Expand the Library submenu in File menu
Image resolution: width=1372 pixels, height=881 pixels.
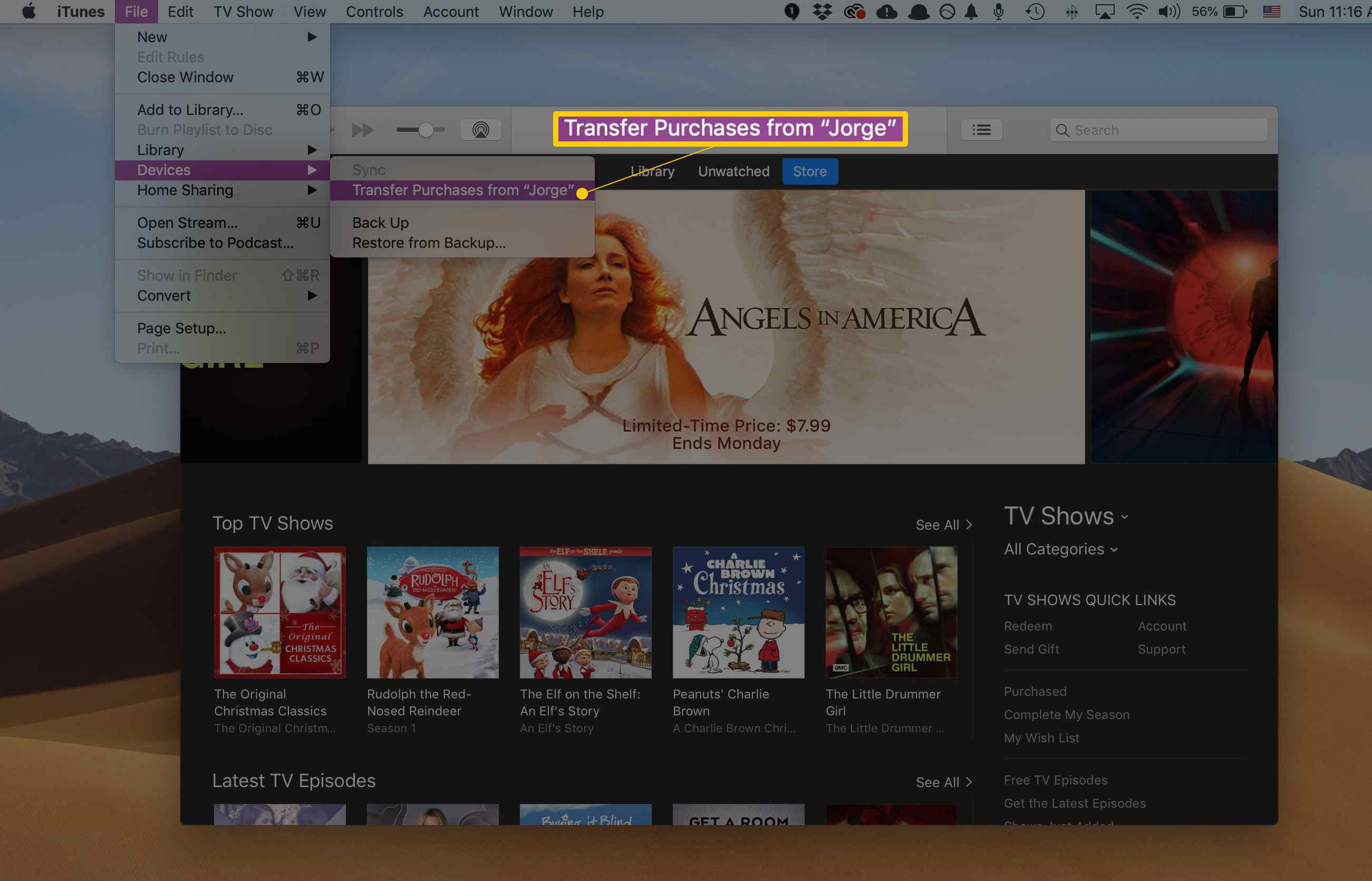223,150
